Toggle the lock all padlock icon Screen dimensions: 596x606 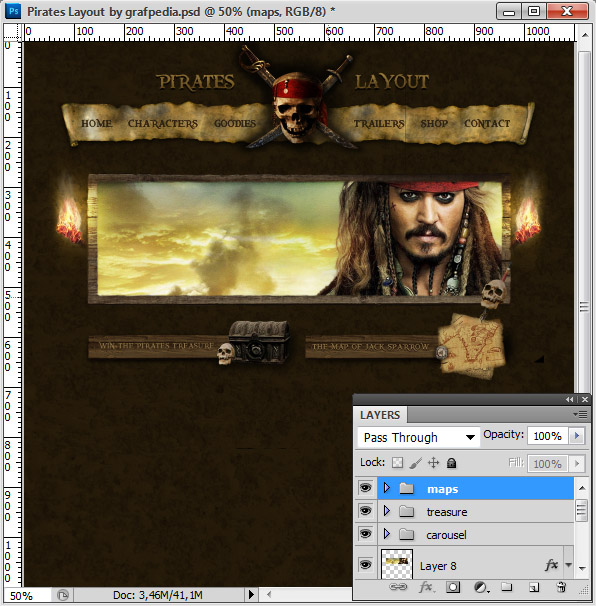tap(451, 463)
